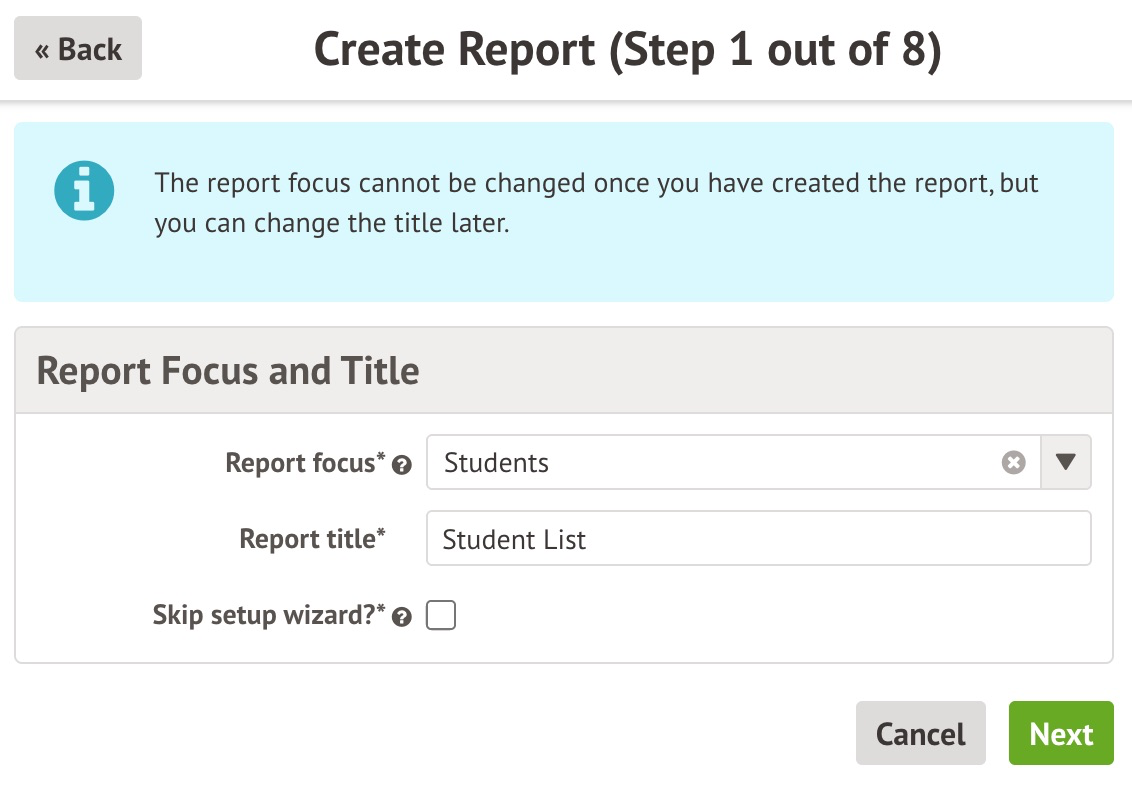Click the 'Student List' title text

point(514,540)
